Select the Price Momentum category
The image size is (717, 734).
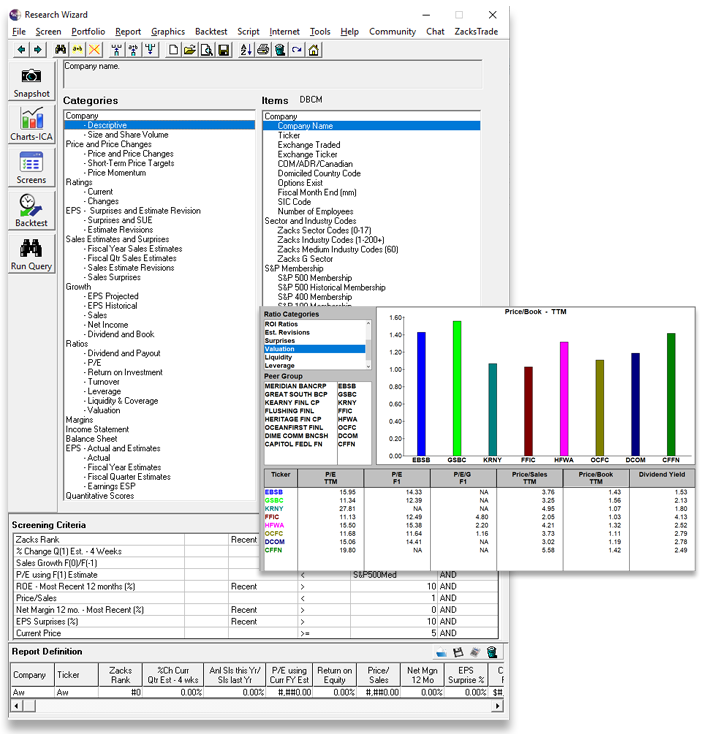click(117, 173)
